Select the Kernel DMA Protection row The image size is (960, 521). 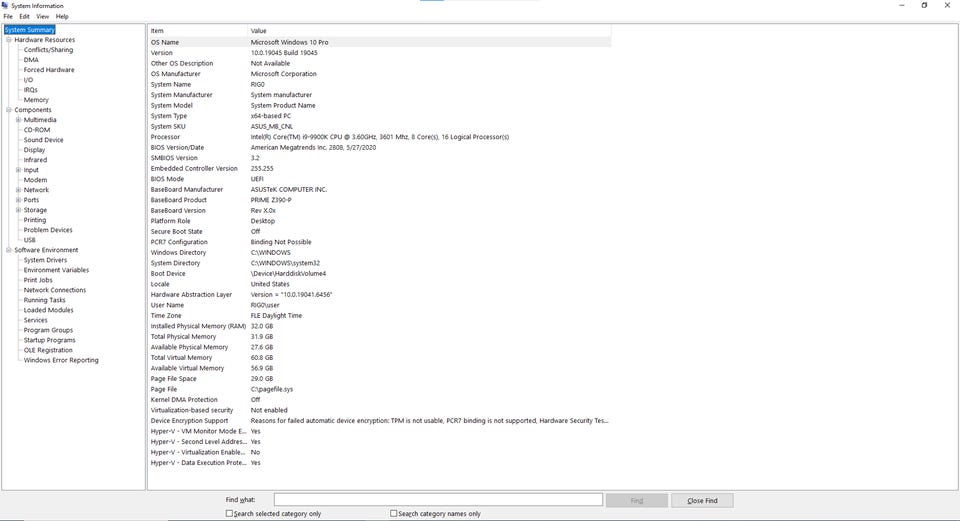coord(380,400)
